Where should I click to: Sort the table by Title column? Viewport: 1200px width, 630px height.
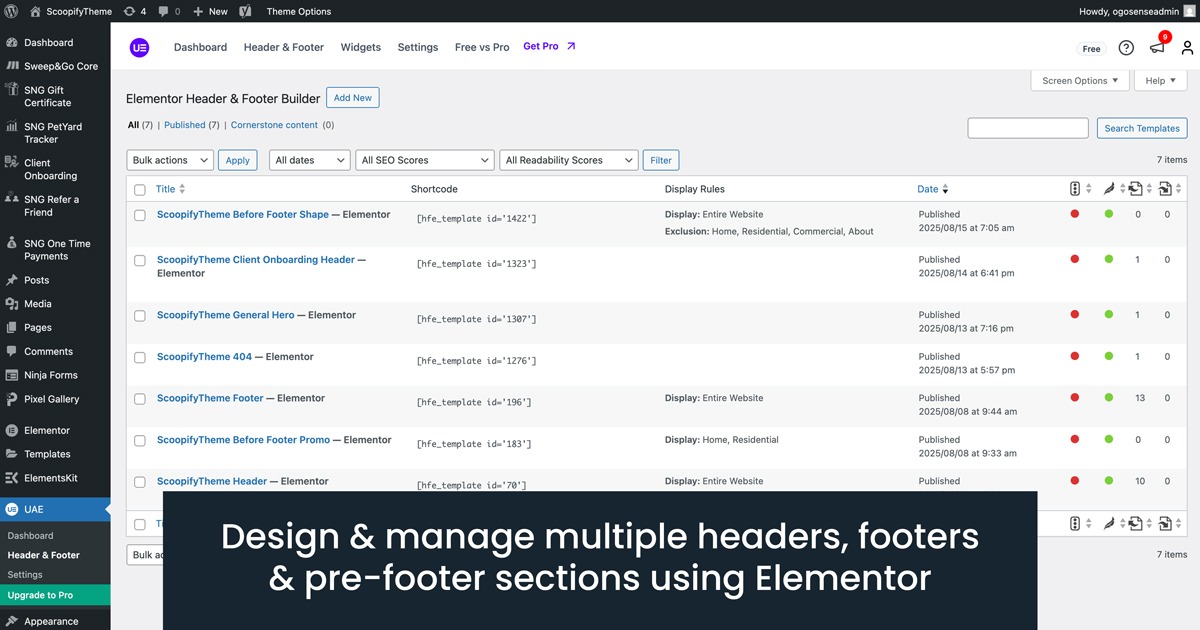pyautogui.click(x=171, y=189)
